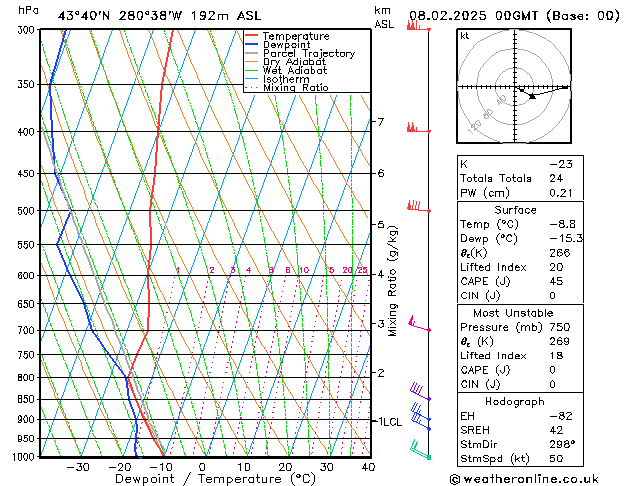Click the 40 temperature axis label

tap(368, 467)
